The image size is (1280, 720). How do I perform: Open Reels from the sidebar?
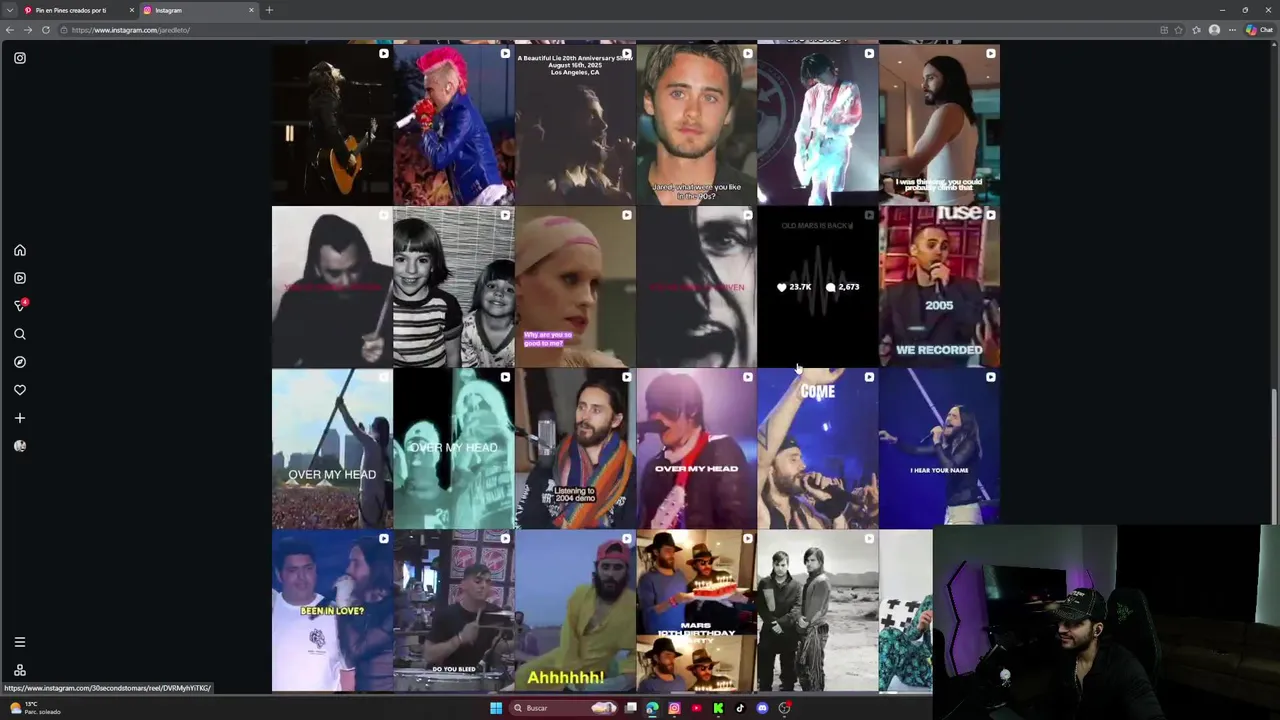pos(19,278)
